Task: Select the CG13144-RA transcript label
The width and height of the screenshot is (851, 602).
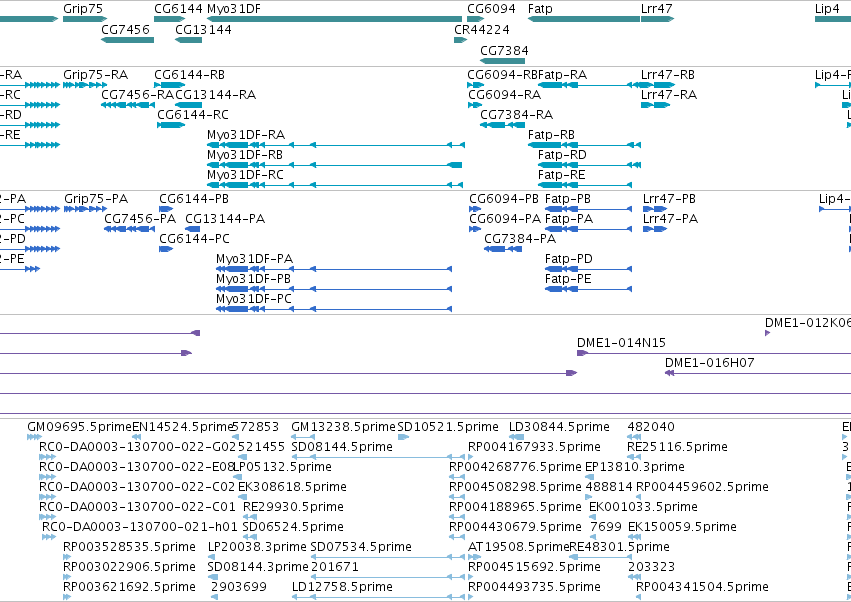Action: click(215, 95)
